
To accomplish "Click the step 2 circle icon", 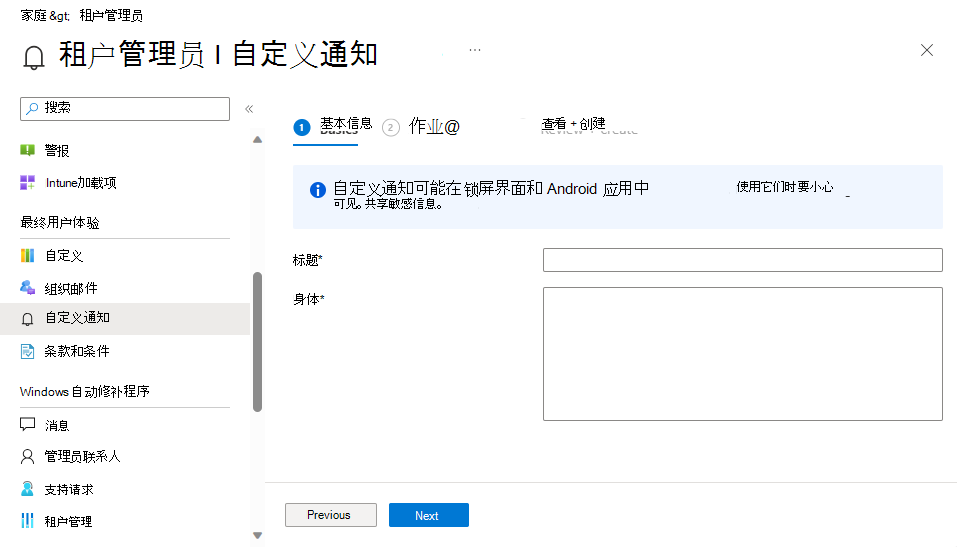I will (x=391, y=128).
